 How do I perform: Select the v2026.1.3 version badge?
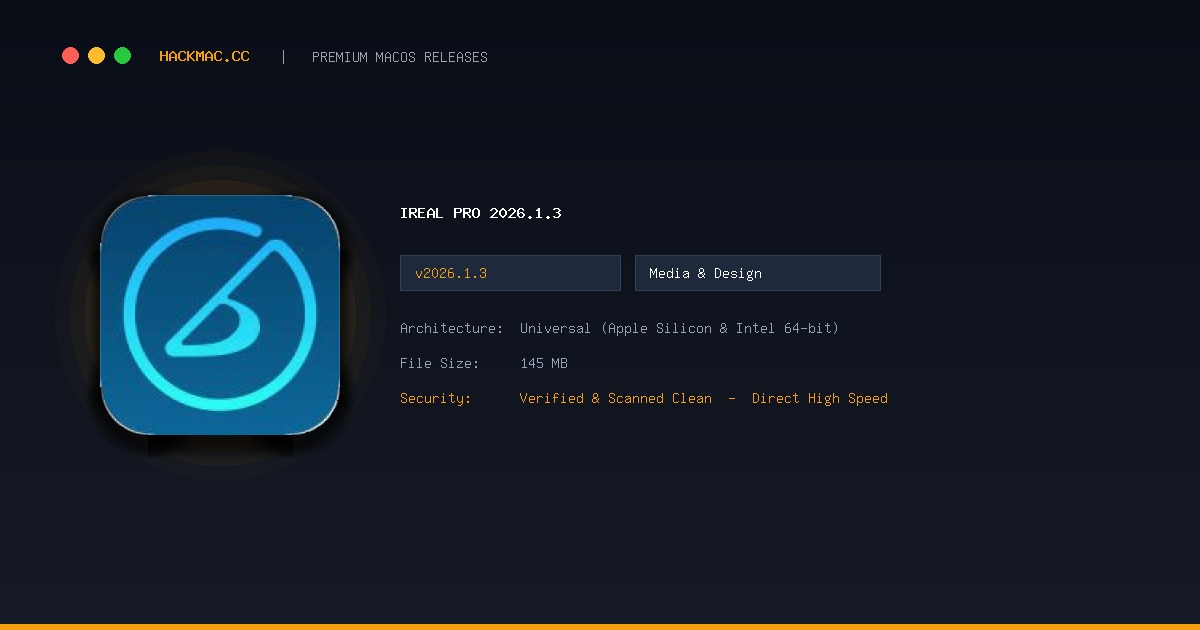(x=510, y=273)
